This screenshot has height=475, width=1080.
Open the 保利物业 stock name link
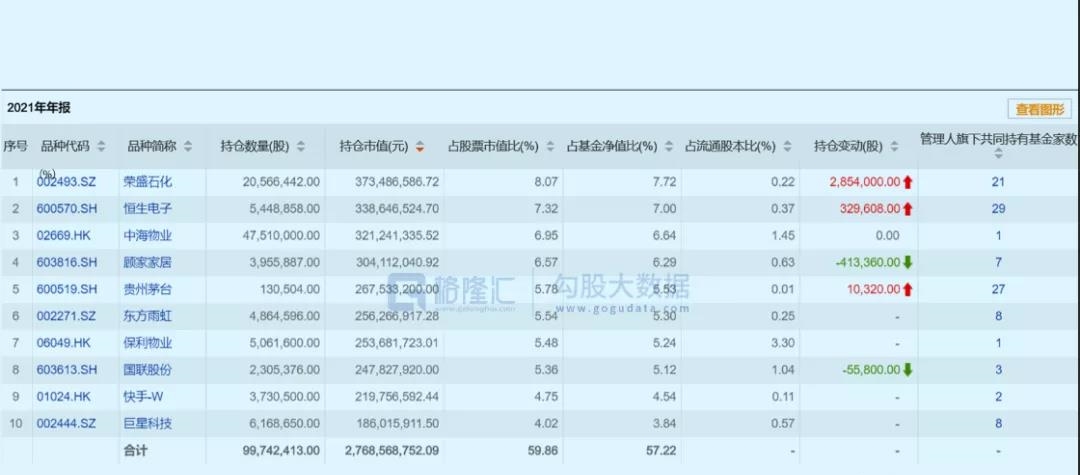point(147,343)
